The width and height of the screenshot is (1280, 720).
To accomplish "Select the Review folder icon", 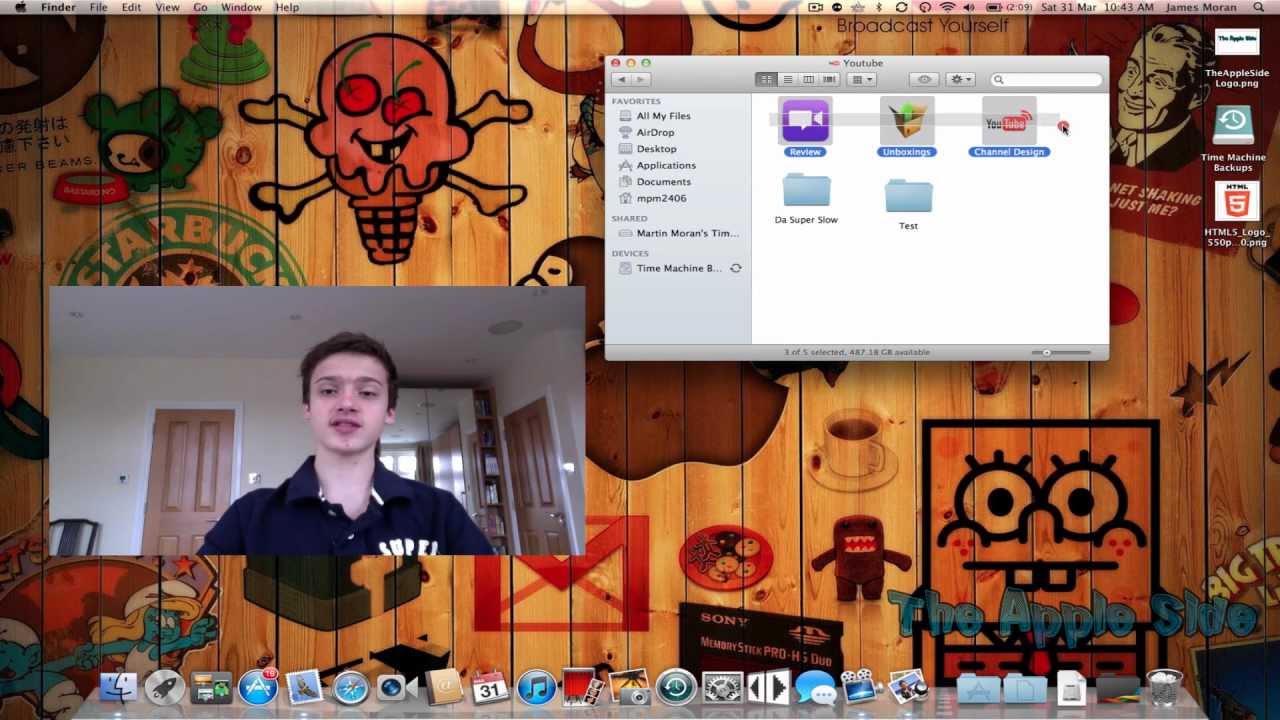I will (x=805, y=121).
